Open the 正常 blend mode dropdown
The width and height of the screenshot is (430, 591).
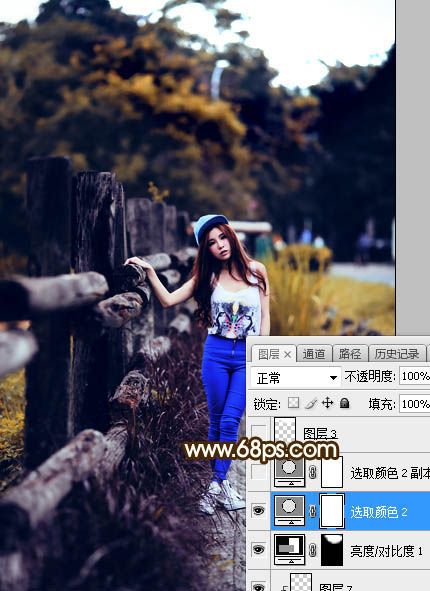pos(296,377)
